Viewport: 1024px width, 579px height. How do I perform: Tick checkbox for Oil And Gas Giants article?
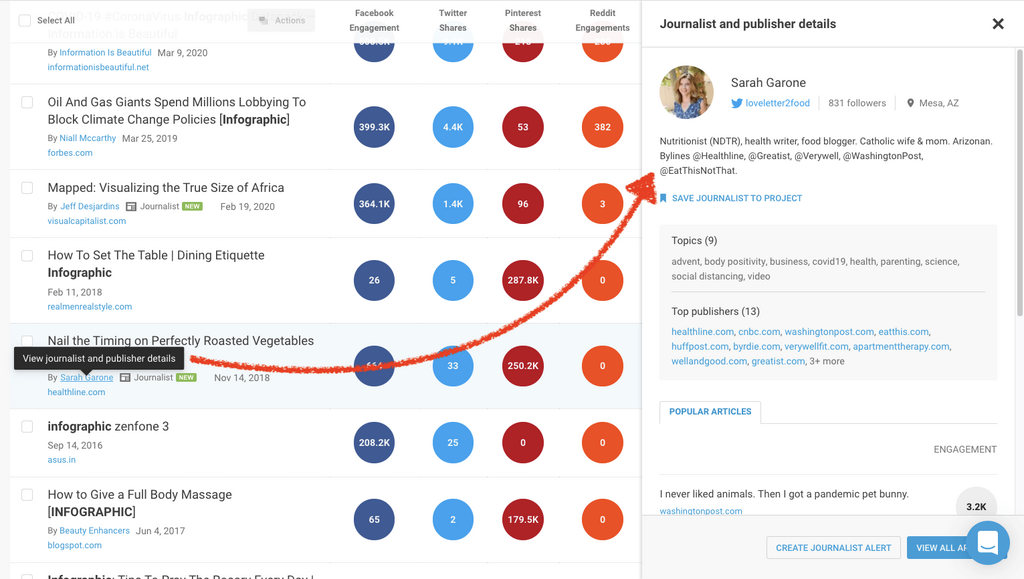27,102
